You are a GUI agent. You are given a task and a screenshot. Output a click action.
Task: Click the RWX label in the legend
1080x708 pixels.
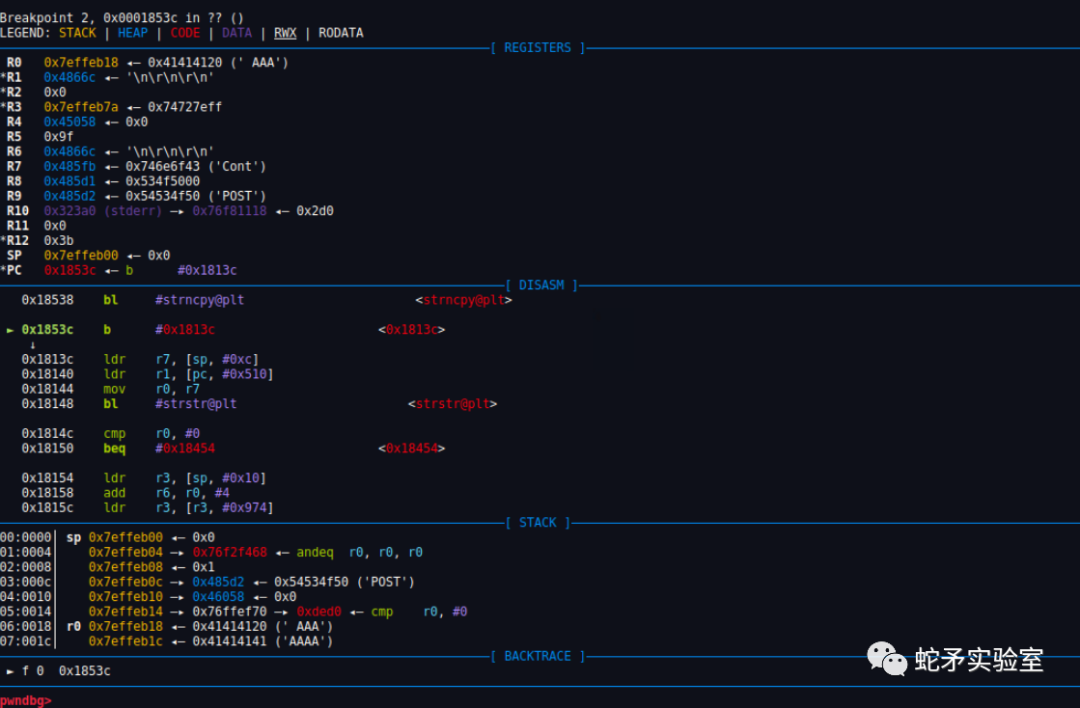284,32
